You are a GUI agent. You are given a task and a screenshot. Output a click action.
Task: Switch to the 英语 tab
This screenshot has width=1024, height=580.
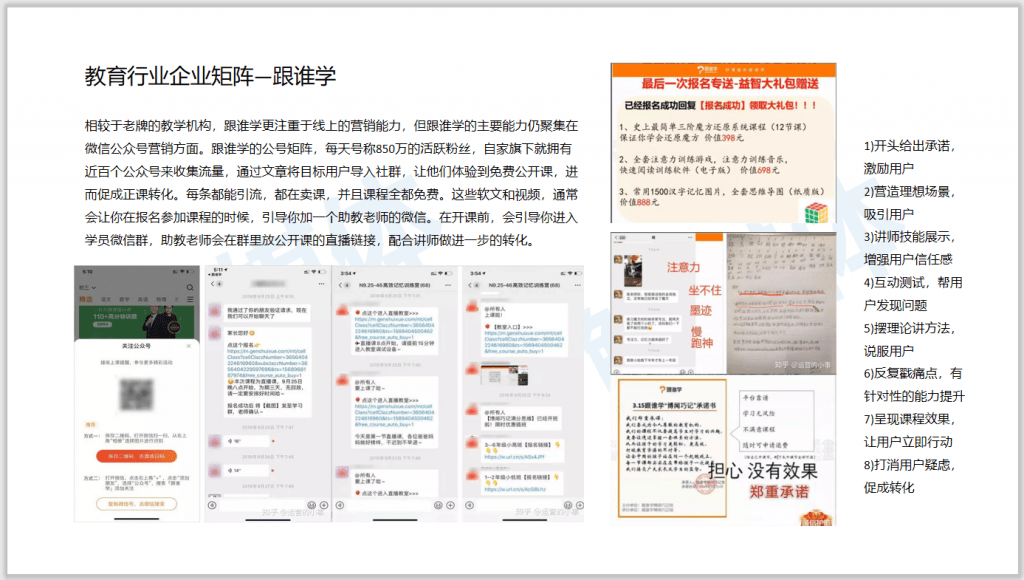tap(142, 299)
